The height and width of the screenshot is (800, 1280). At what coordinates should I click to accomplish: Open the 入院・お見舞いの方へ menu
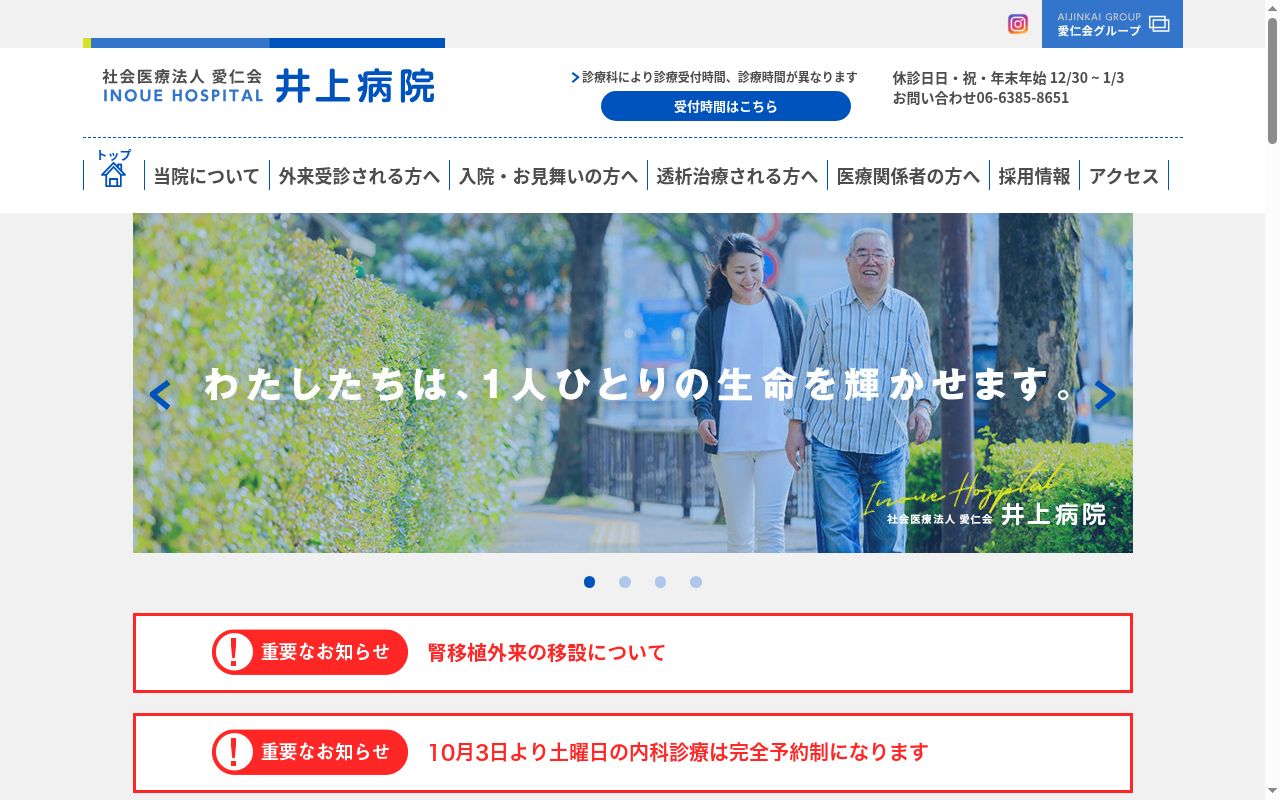[x=548, y=176]
